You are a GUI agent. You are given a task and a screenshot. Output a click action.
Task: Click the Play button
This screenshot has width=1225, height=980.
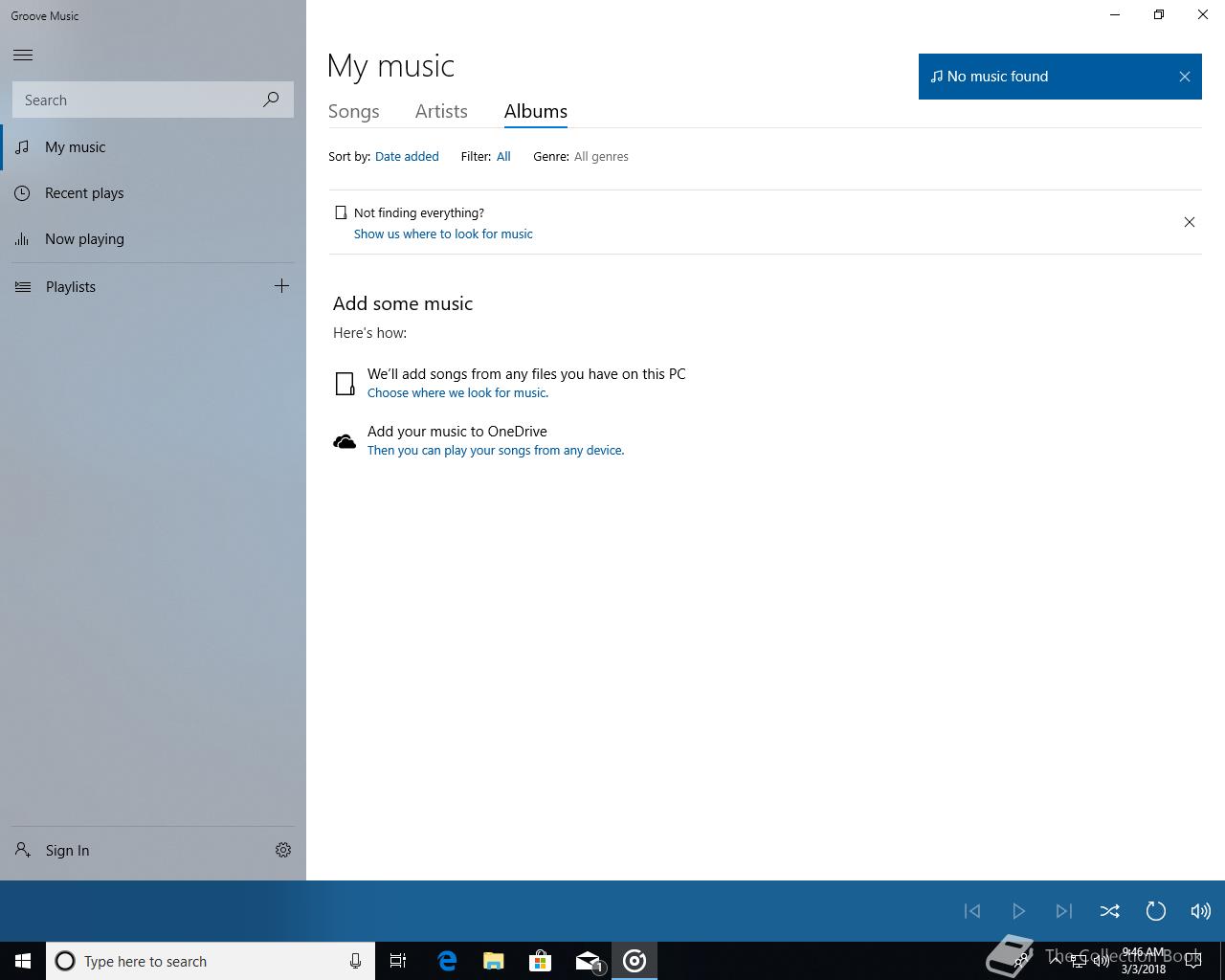pos(1018,911)
